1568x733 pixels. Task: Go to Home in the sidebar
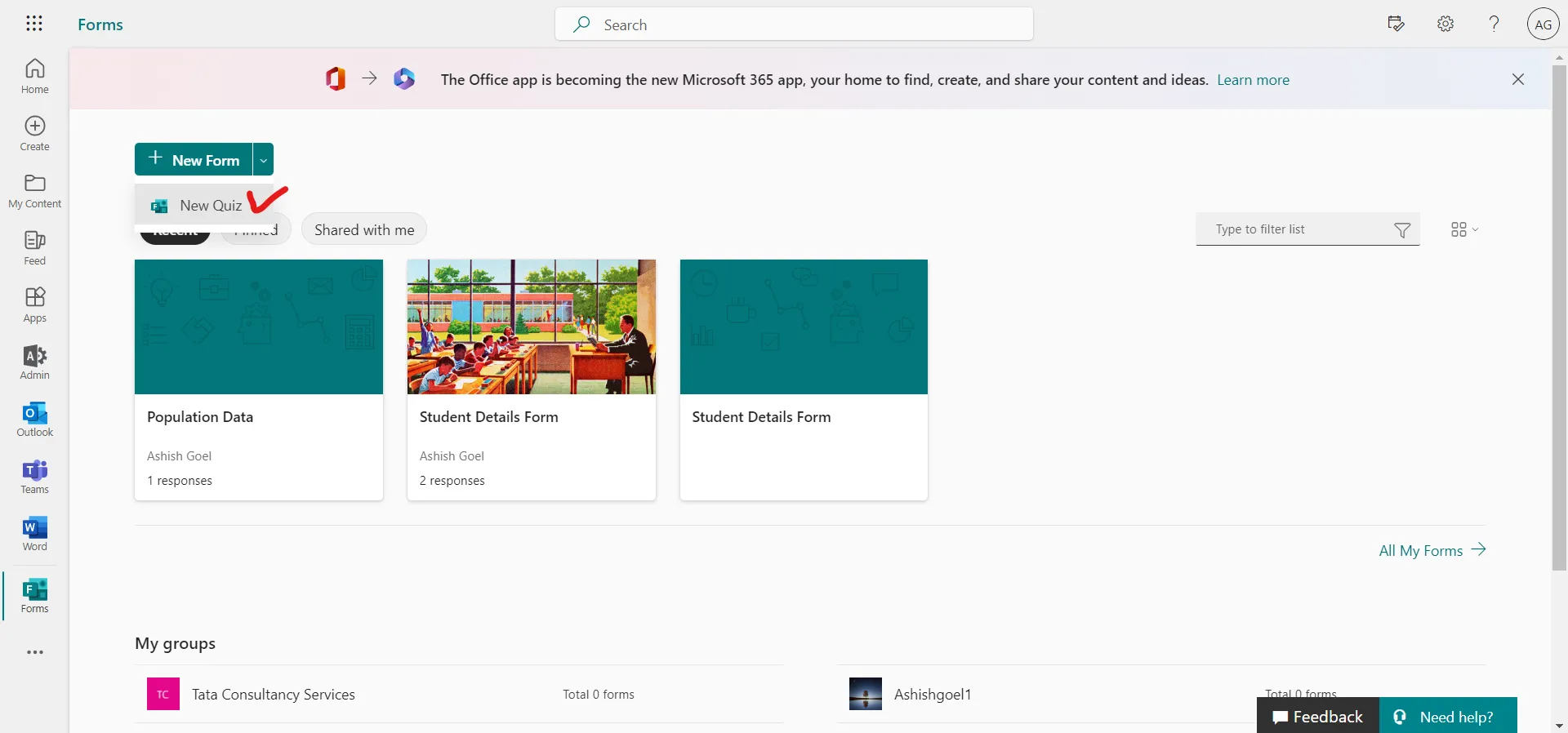pos(34,77)
